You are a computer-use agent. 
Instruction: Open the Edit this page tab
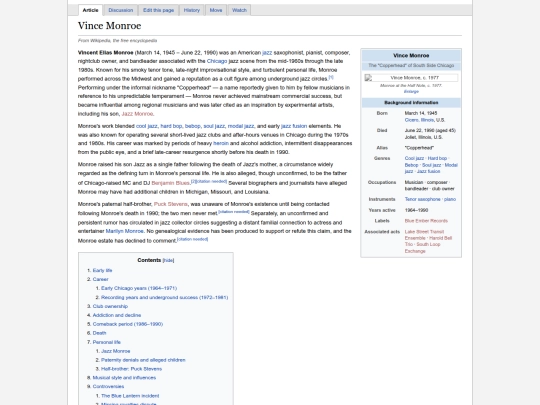tap(158, 10)
